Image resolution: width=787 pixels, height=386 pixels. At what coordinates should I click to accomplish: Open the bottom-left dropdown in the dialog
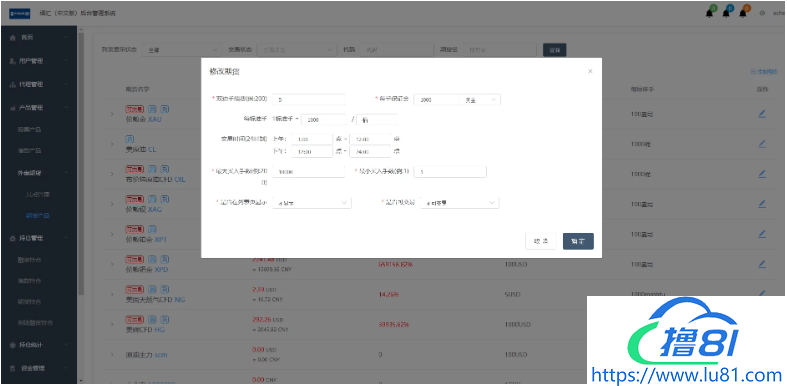[x=311, y=202]
